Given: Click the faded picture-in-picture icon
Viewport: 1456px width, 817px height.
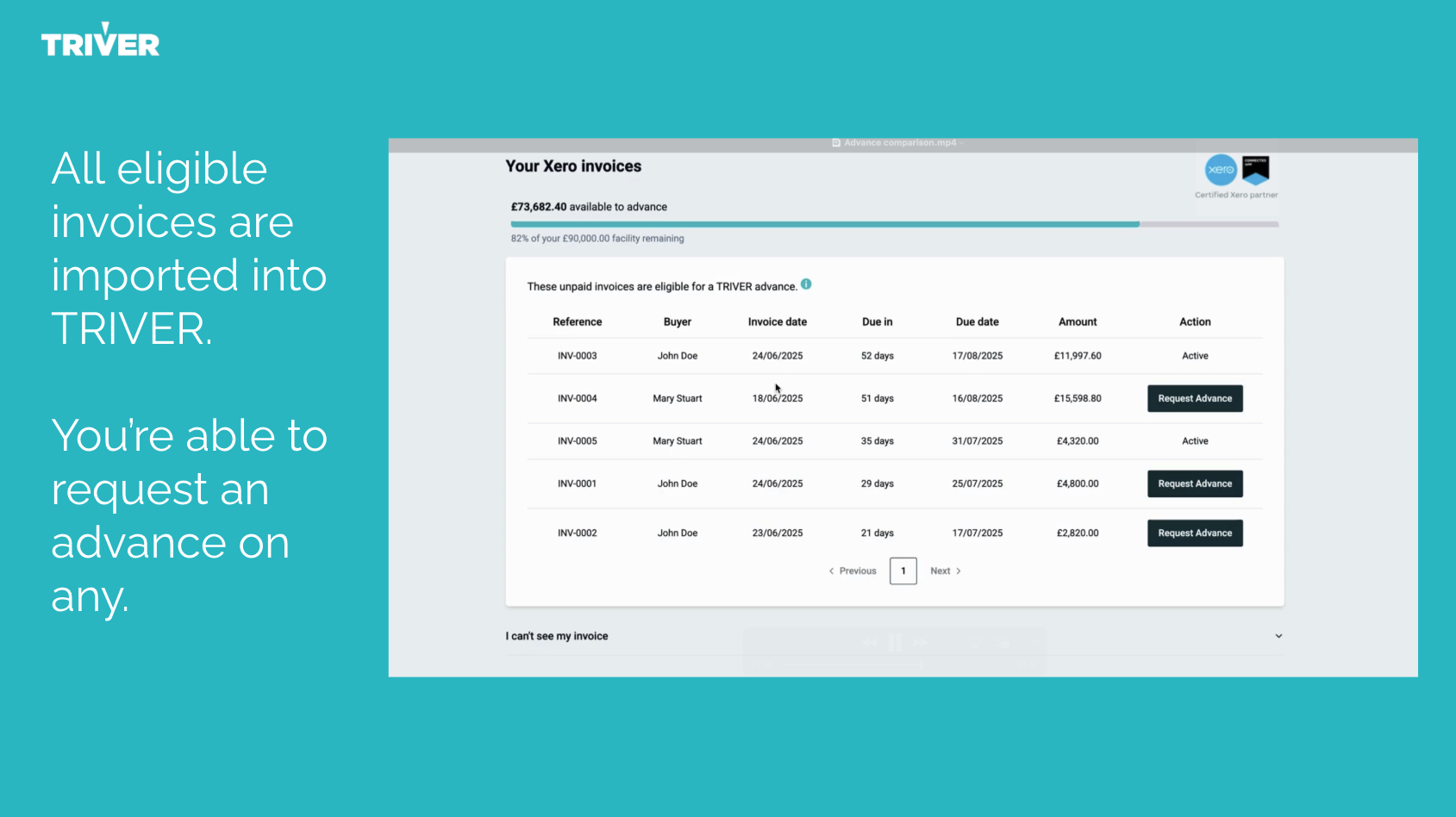Looking at the screenshot, I should tap(1003, 643).
